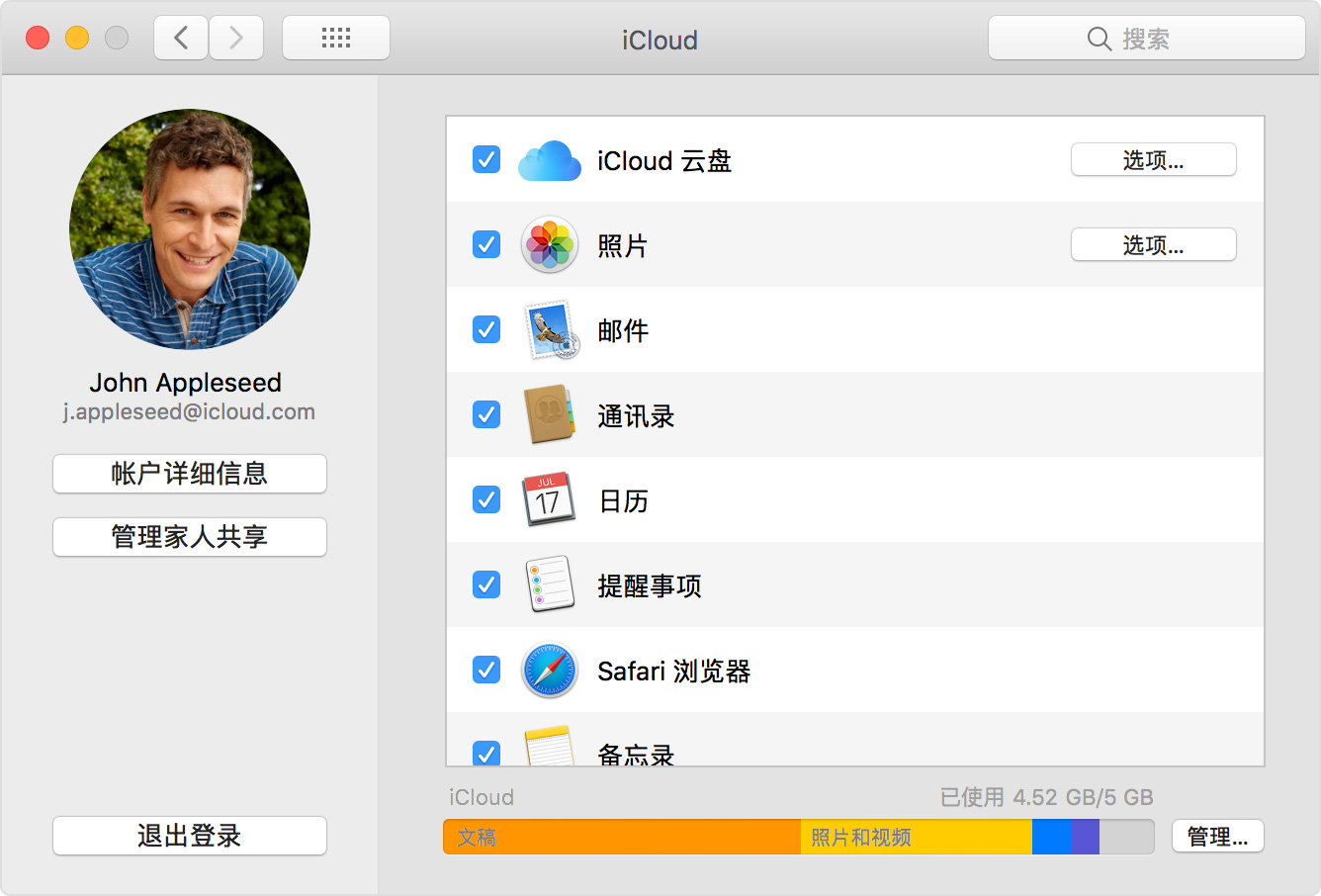Click 帐户详细信息 button
Image resolution: width=1321 pixels, height=896 pixels.
coord(189,474)
